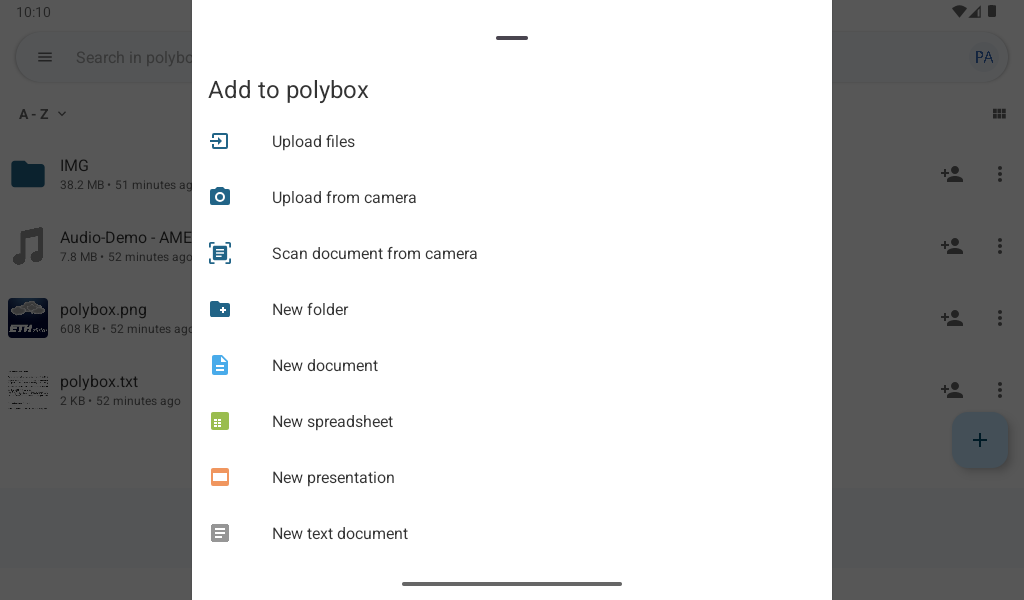Choose New spreadsheet entry
Image resolution: width=1024 pixels, height=600 pixels.
point(511,422)
